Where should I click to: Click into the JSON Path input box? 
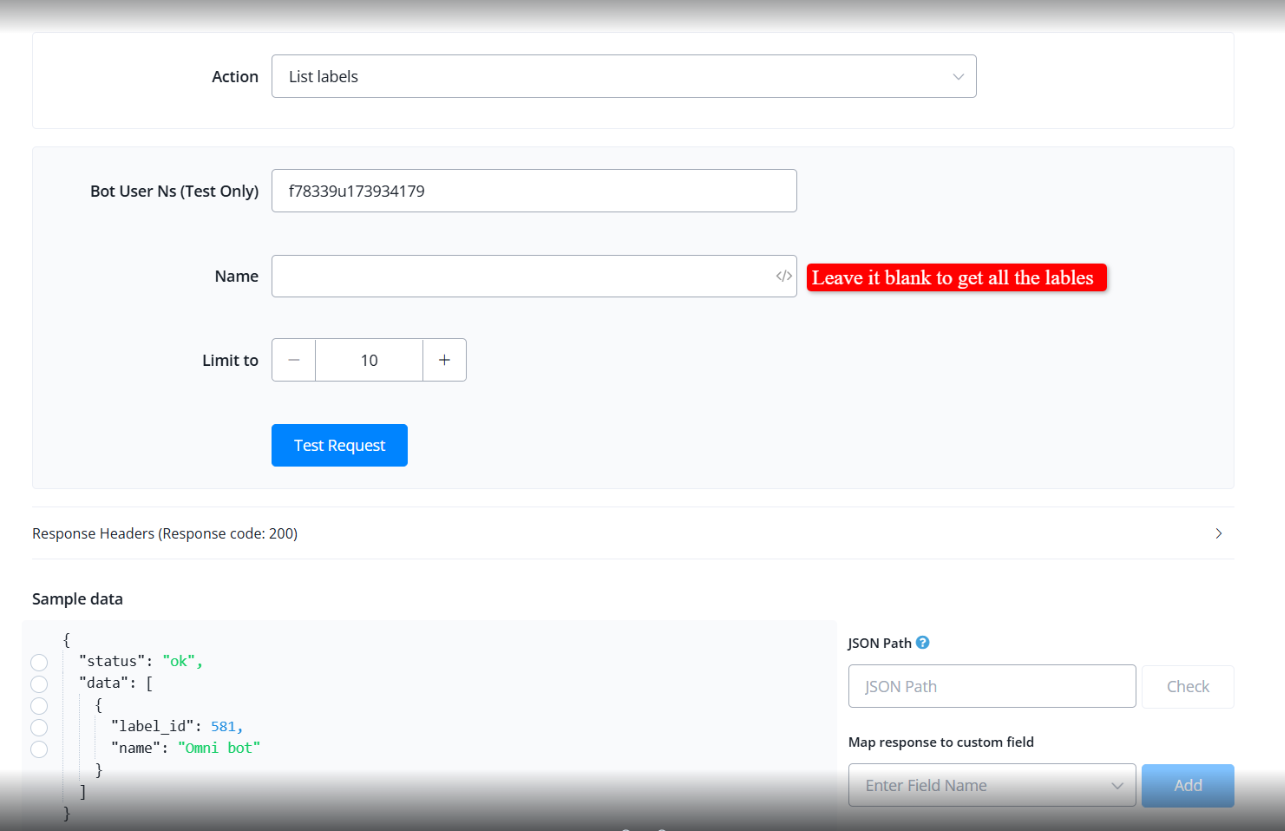(x=991, y=686)
